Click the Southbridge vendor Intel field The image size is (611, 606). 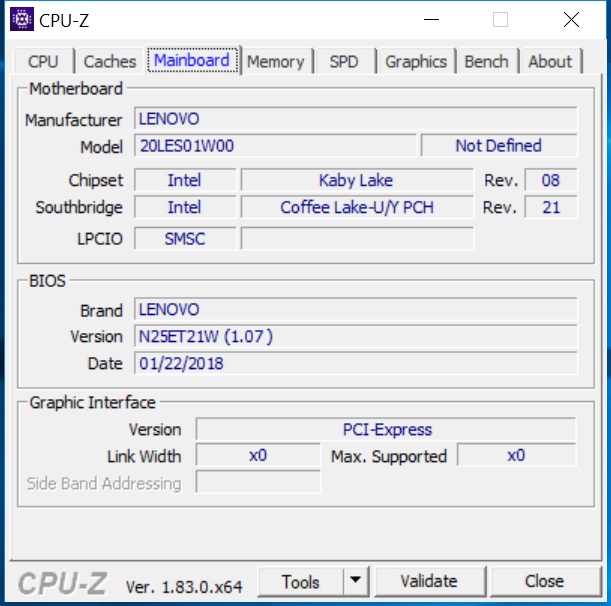185,207
